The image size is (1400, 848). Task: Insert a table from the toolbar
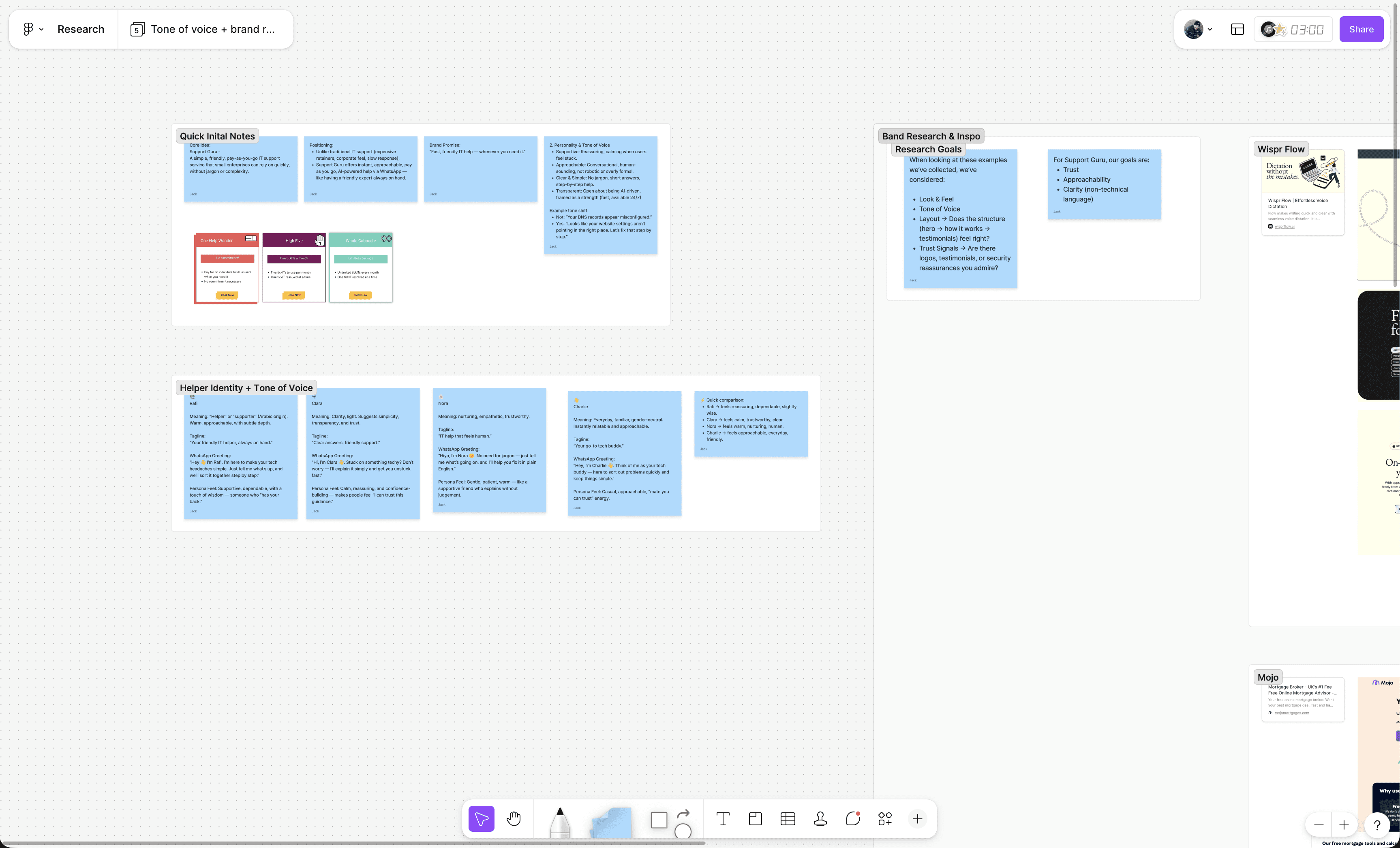[x=788, y=818]
